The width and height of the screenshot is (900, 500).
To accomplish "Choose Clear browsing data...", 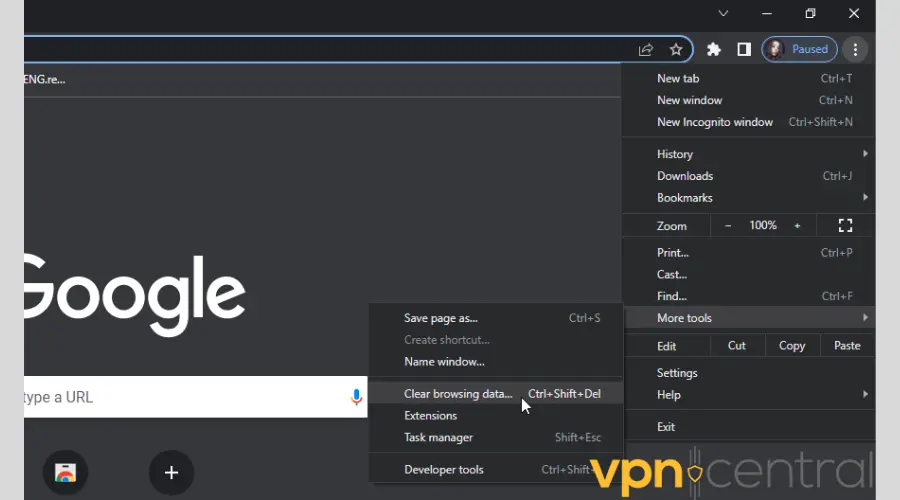I will coord(496,394).
